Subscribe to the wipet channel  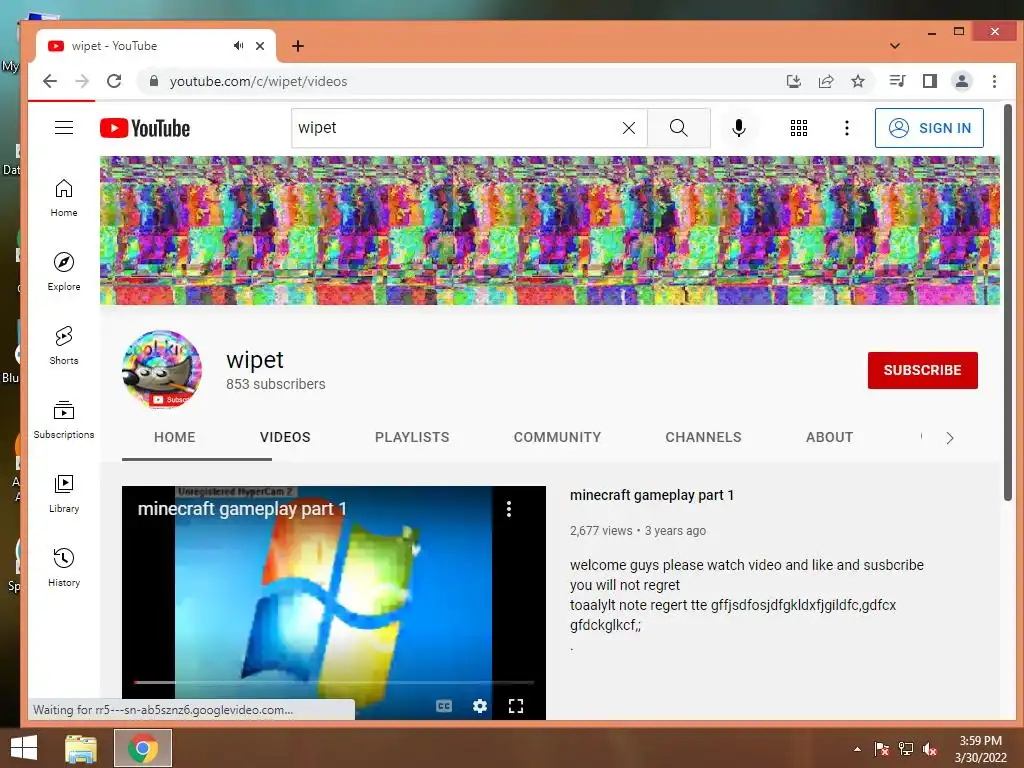[x=922, y=370]
